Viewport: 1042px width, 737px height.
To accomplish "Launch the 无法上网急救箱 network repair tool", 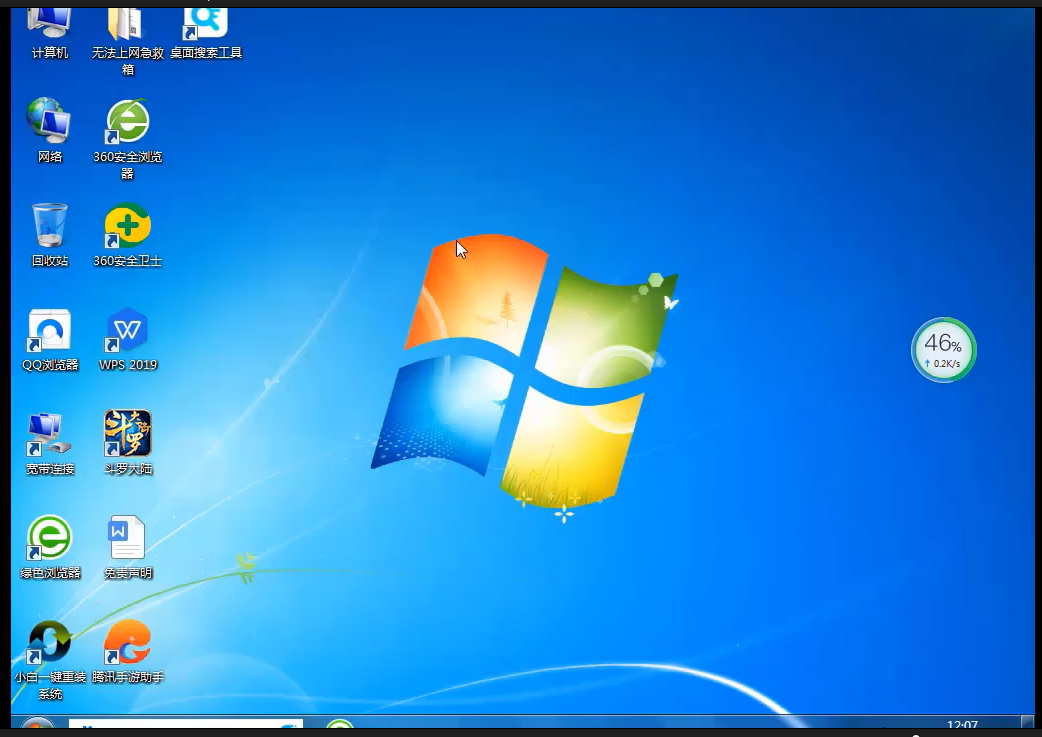I will [127, 25].
